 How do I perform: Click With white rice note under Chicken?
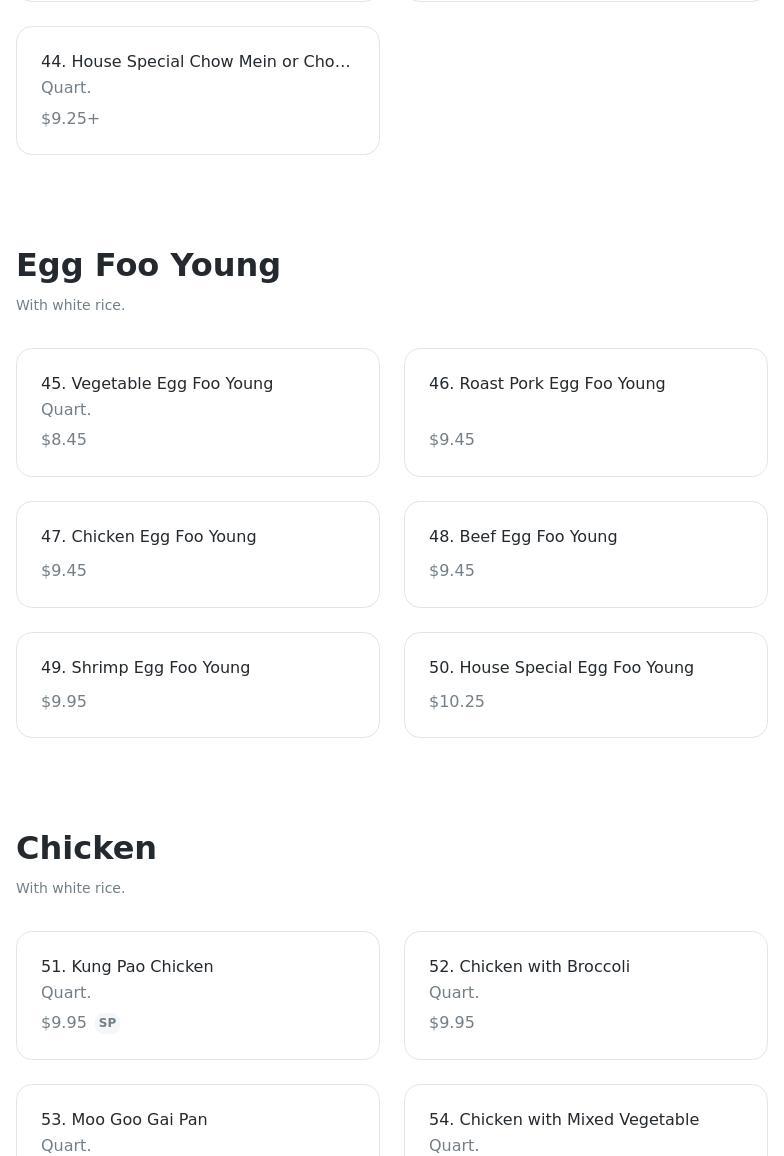70,888
